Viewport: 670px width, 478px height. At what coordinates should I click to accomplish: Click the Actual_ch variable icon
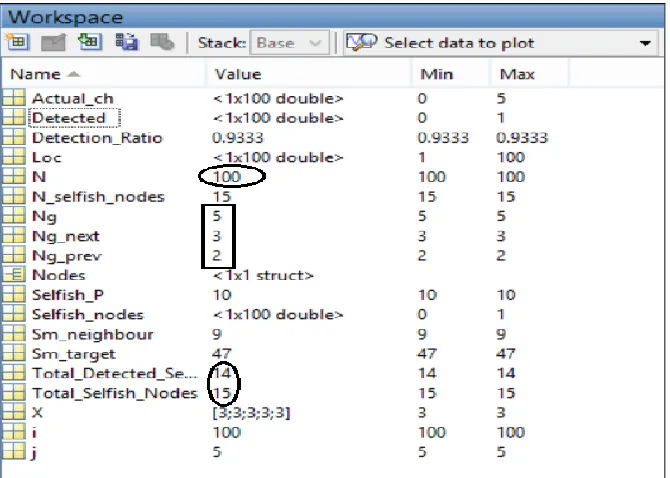tap(14, 98)
